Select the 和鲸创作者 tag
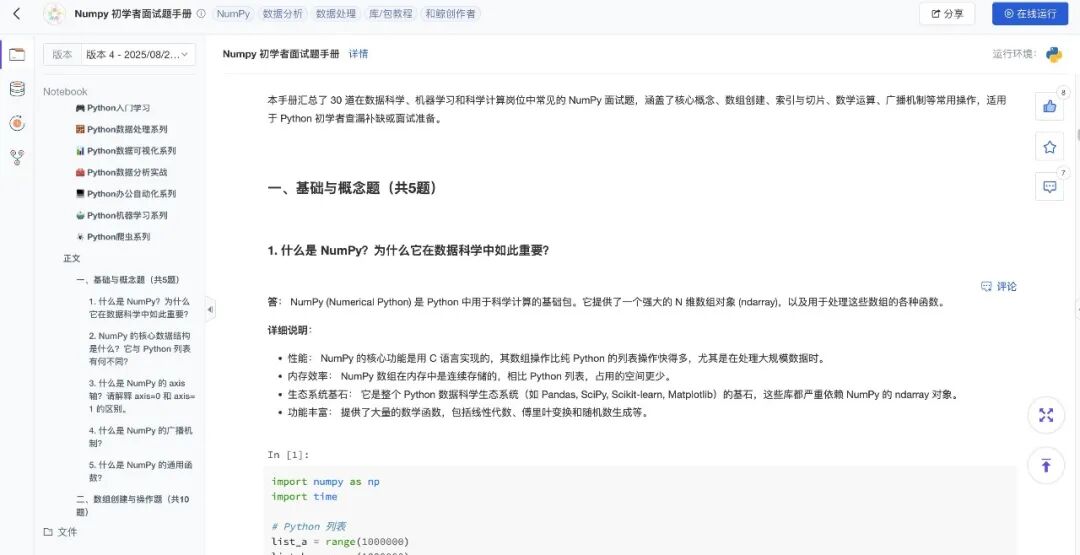The height and width of the screenshot is (555, 1080). coord(450,14)
